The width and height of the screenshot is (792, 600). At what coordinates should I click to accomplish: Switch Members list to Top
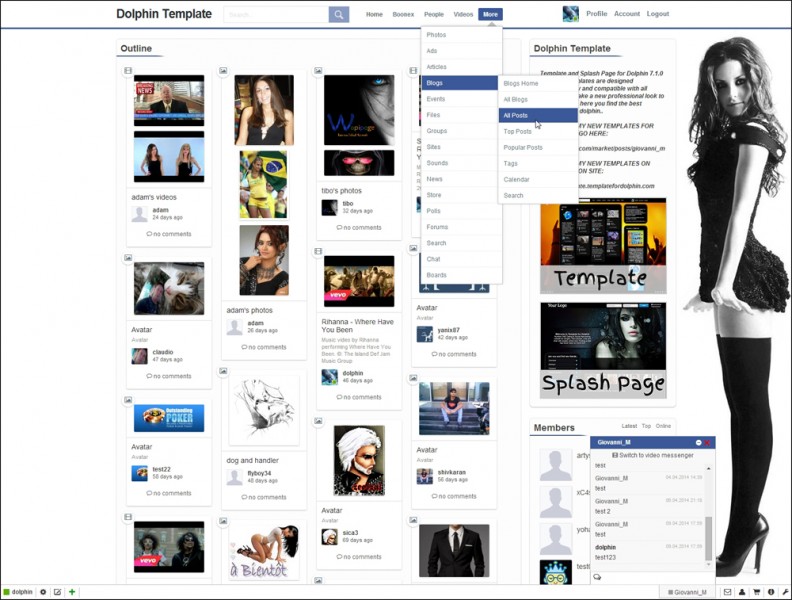coord(646,426)
